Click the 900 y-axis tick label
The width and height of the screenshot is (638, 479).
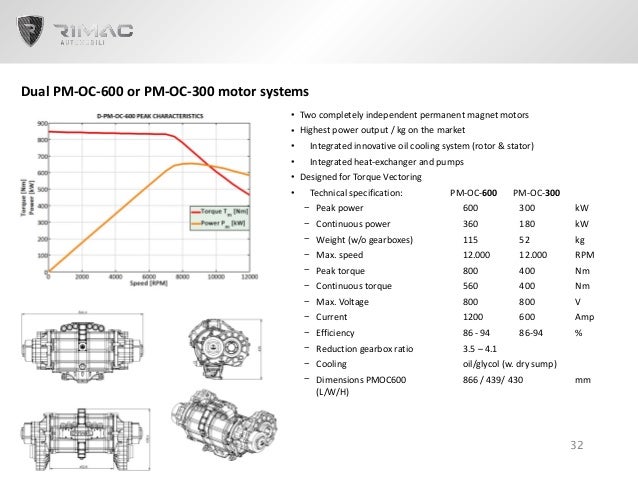42,123
